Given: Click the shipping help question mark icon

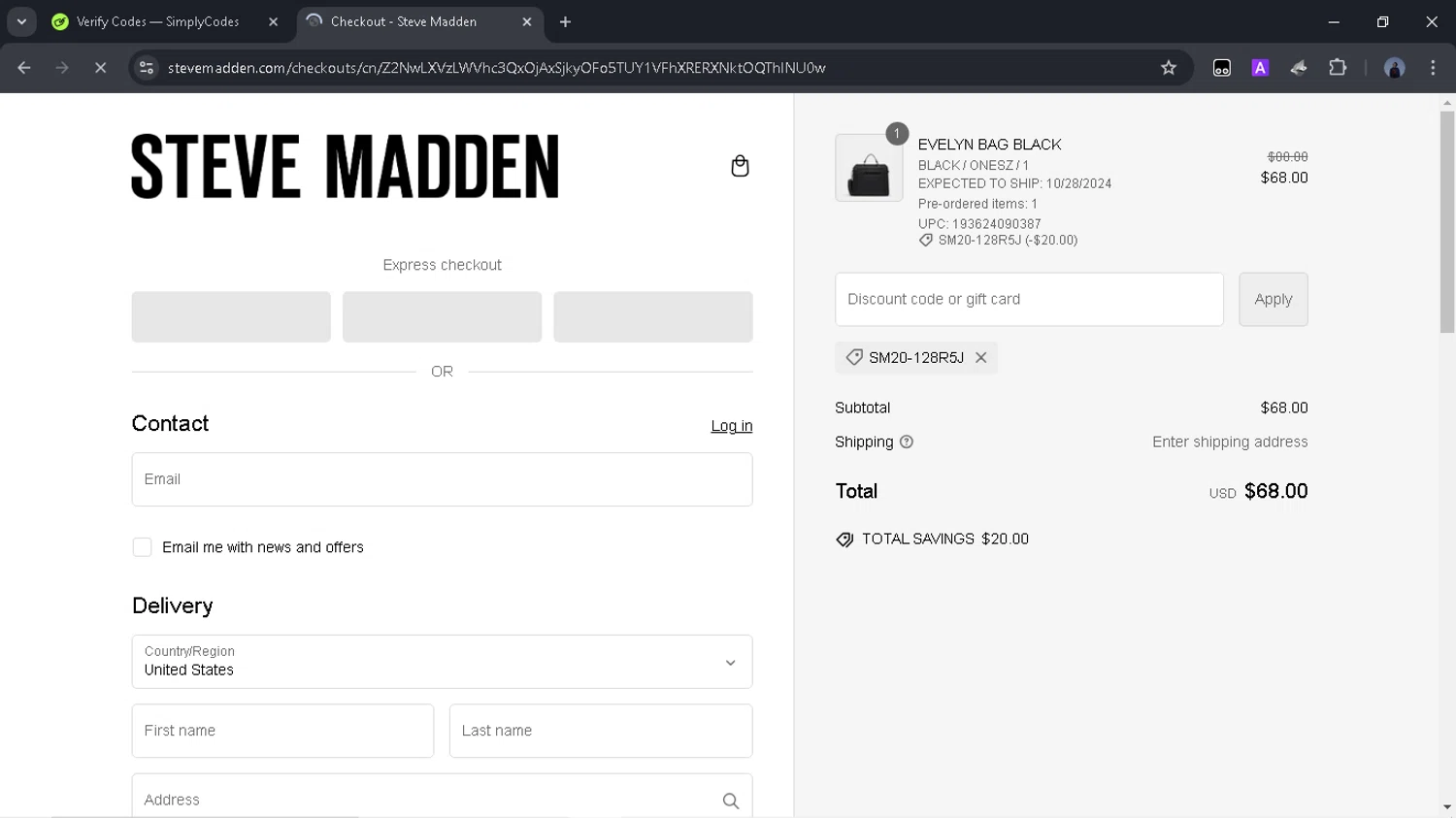Looking at the screenshot, I should pyautogui.click(x=907, y=442).
